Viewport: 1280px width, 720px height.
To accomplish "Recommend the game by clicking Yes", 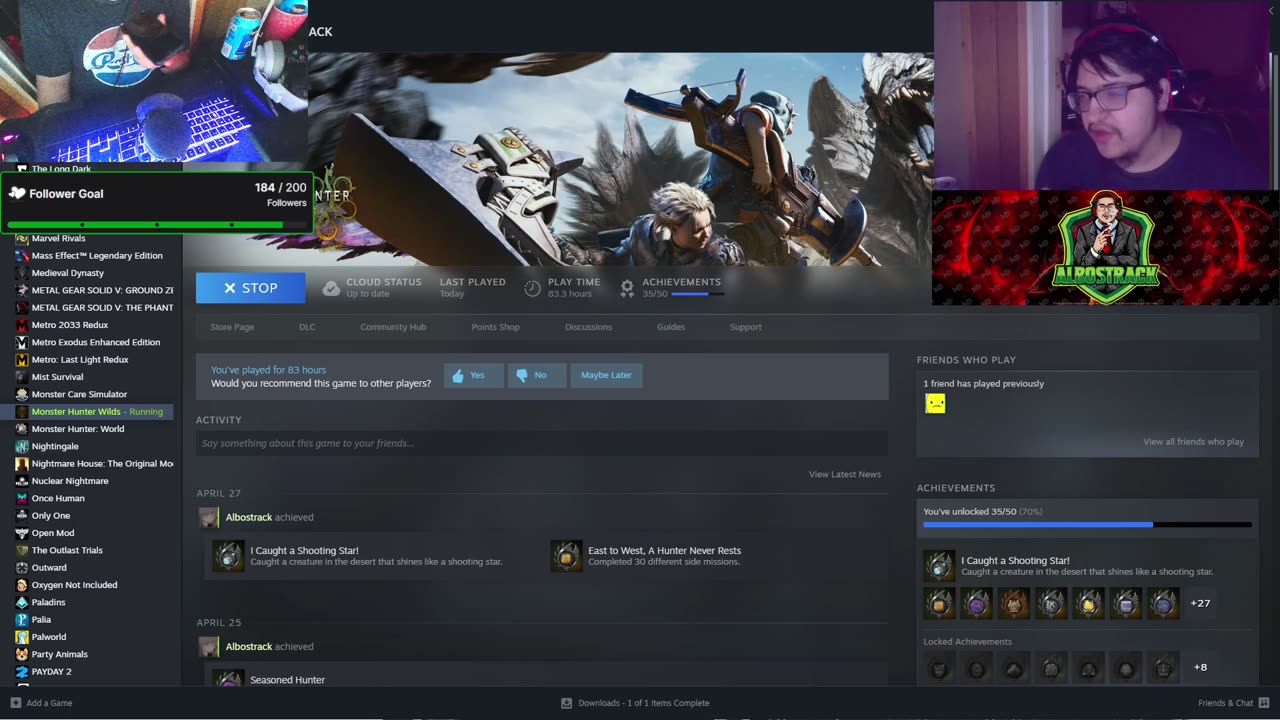I will coord(474,375).
